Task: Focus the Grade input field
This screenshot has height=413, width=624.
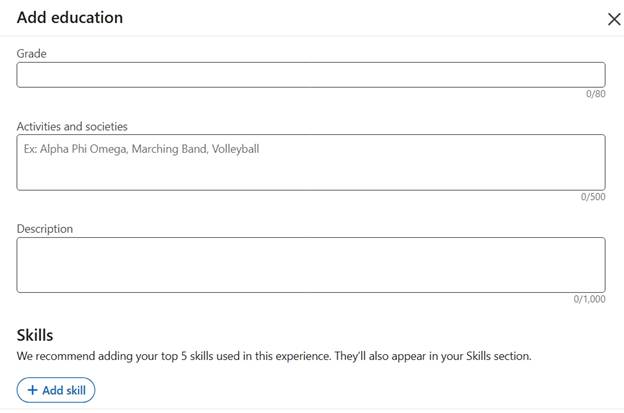Action: pos(311,75)
